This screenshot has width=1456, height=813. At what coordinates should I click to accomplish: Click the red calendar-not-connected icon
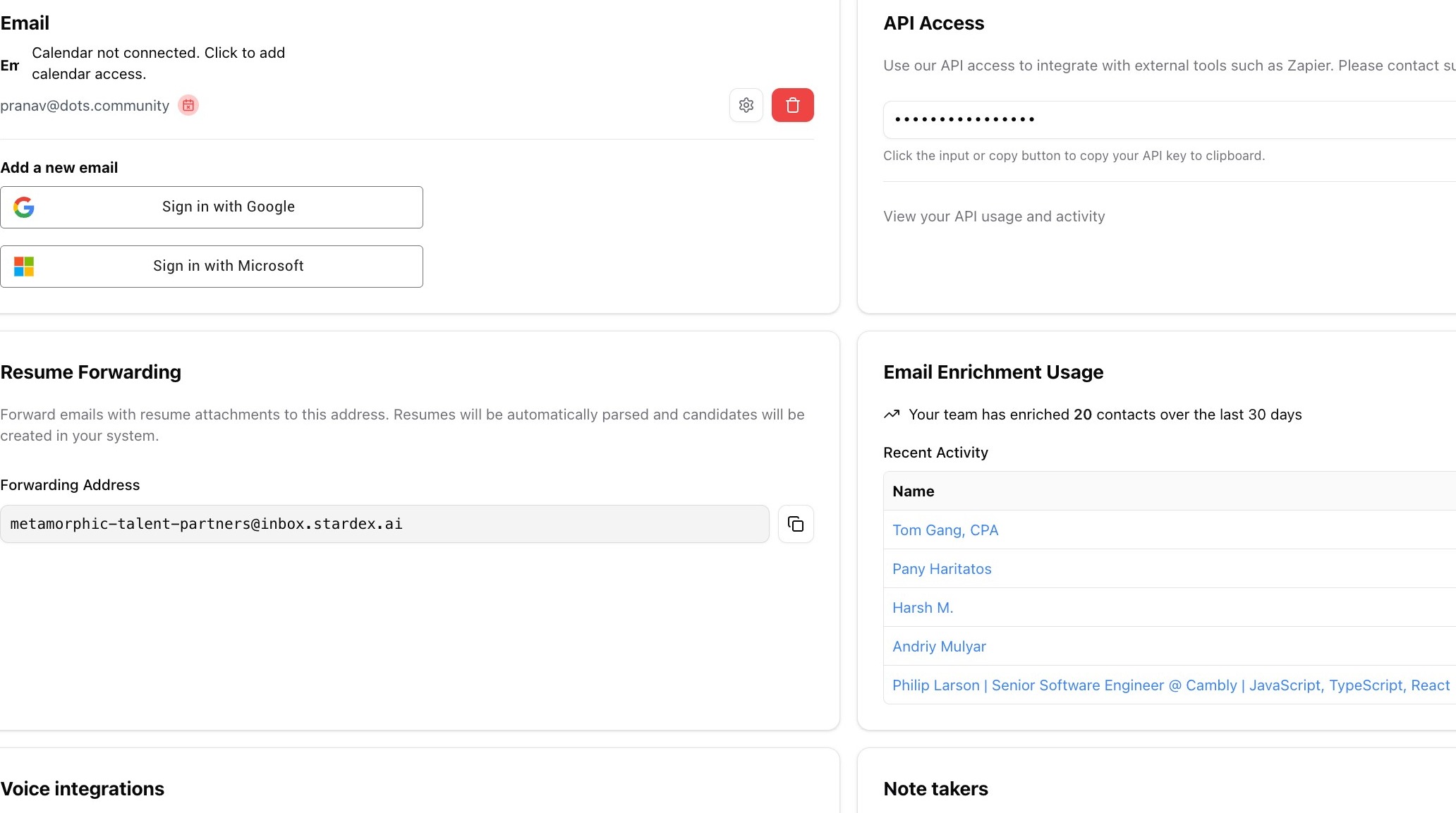point(188,105)
